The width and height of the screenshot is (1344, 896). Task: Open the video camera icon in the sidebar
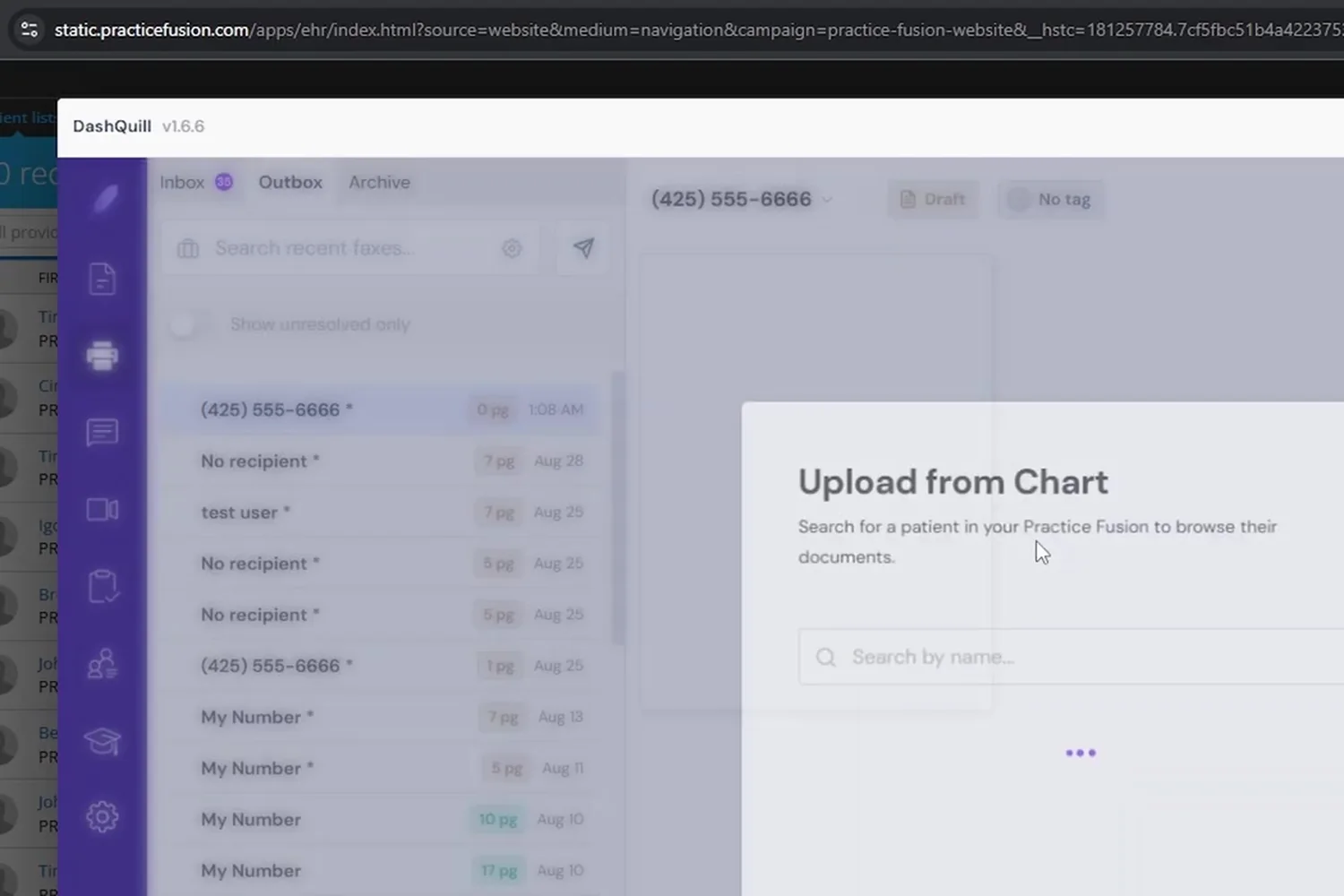(x=102, y=510)
